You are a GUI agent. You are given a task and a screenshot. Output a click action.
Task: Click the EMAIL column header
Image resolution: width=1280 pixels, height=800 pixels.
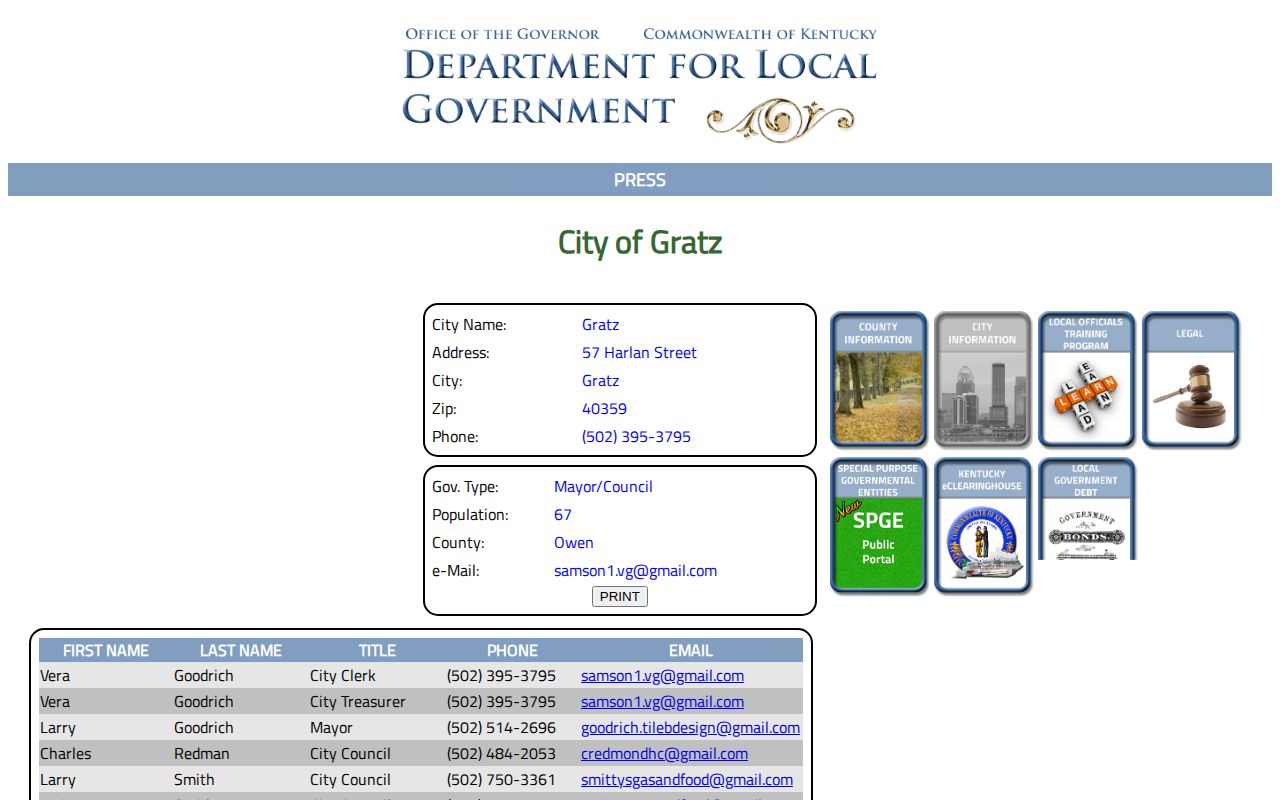(x=691, y=650)
